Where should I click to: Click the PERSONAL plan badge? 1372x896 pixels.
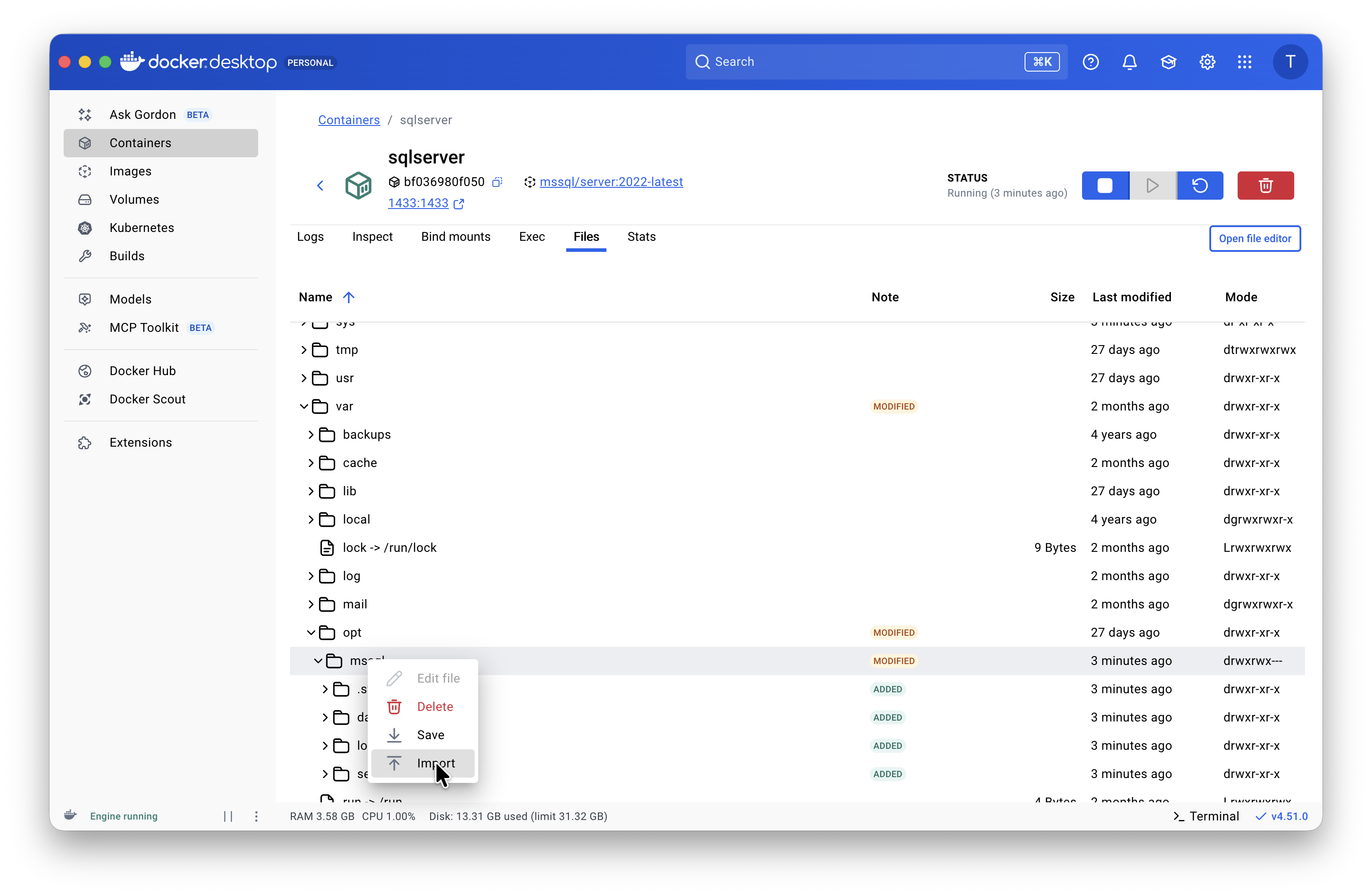pos(310,62)
